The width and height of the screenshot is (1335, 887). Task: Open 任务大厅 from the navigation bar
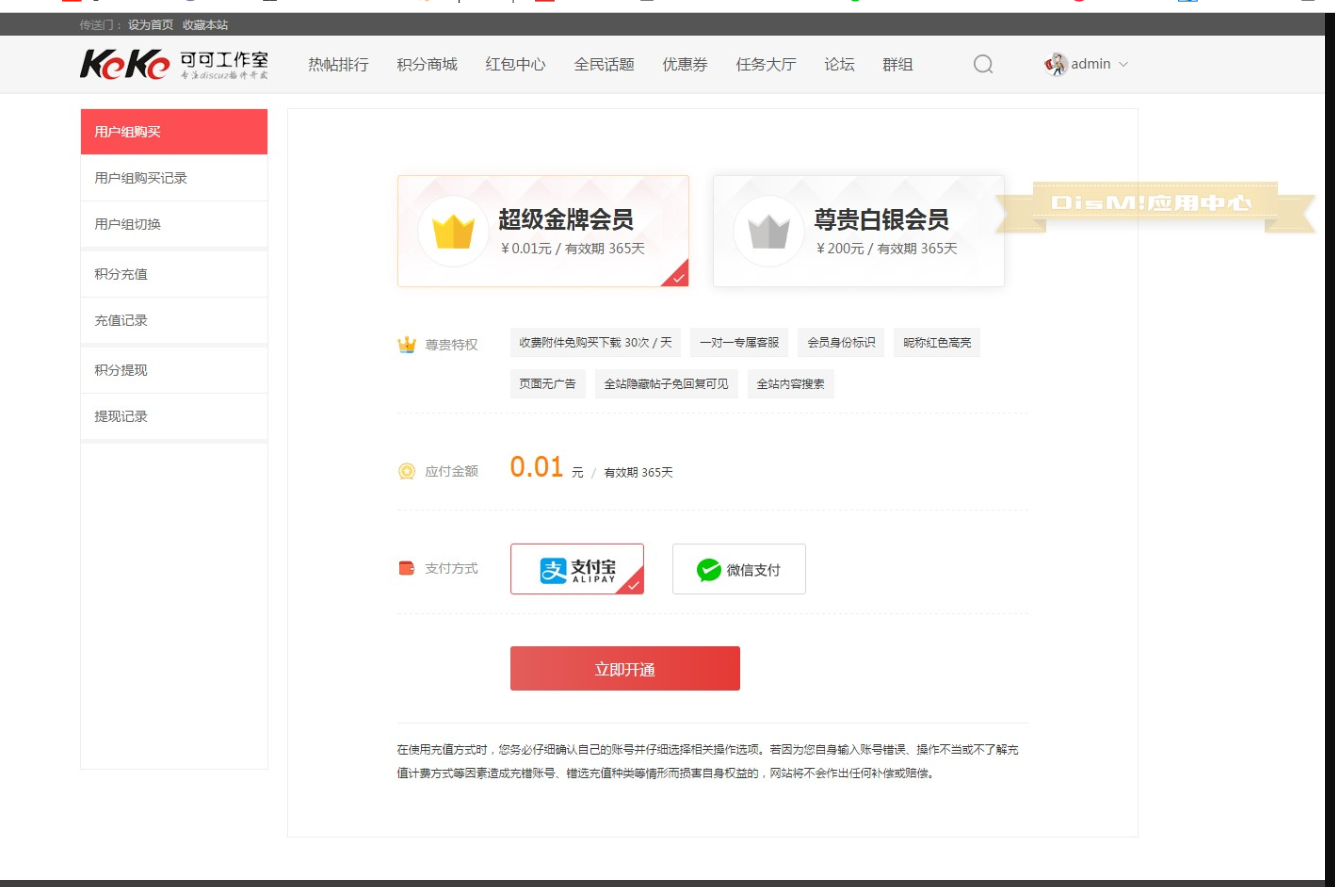click(766, 65)
